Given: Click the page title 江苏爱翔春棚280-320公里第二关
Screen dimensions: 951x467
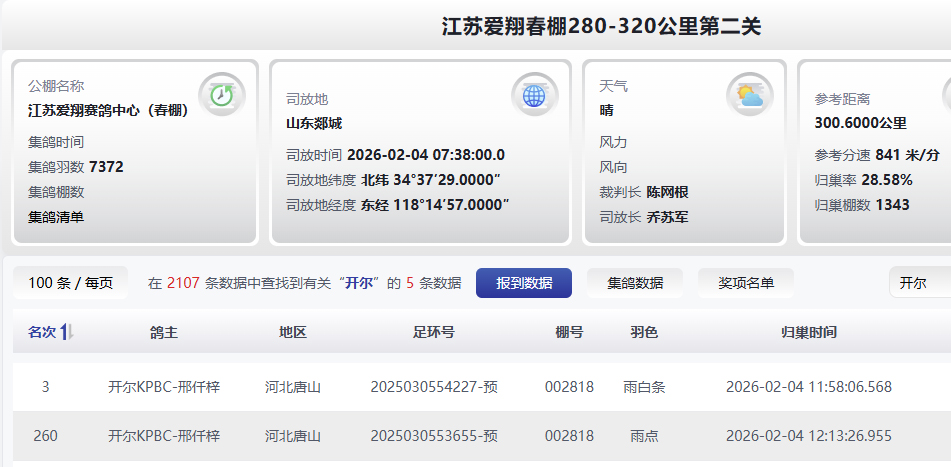Looking at the screenshot, I should tap(601, 27).
